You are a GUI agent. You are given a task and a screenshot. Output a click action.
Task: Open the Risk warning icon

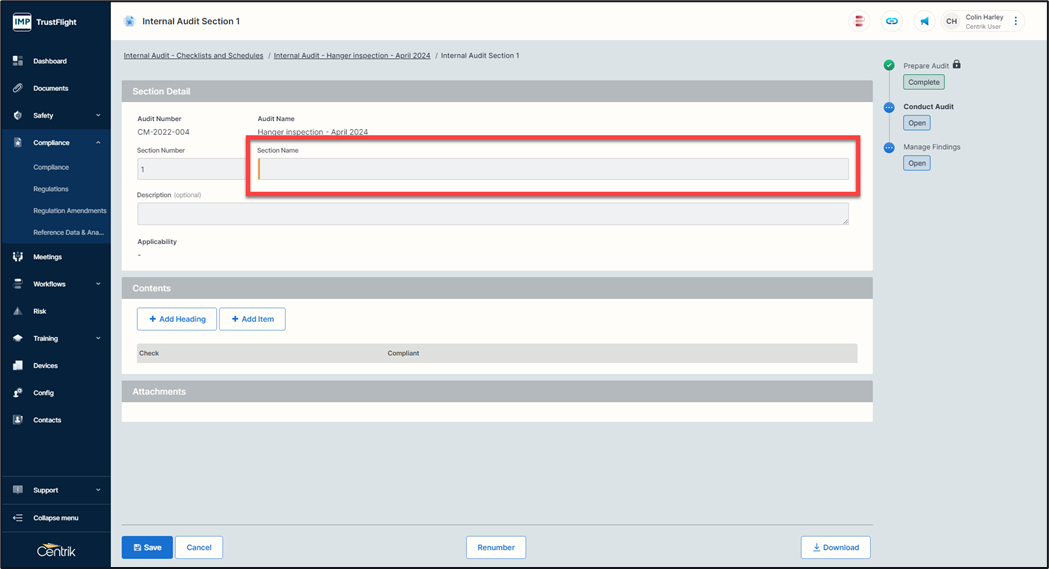pos(18,311)
